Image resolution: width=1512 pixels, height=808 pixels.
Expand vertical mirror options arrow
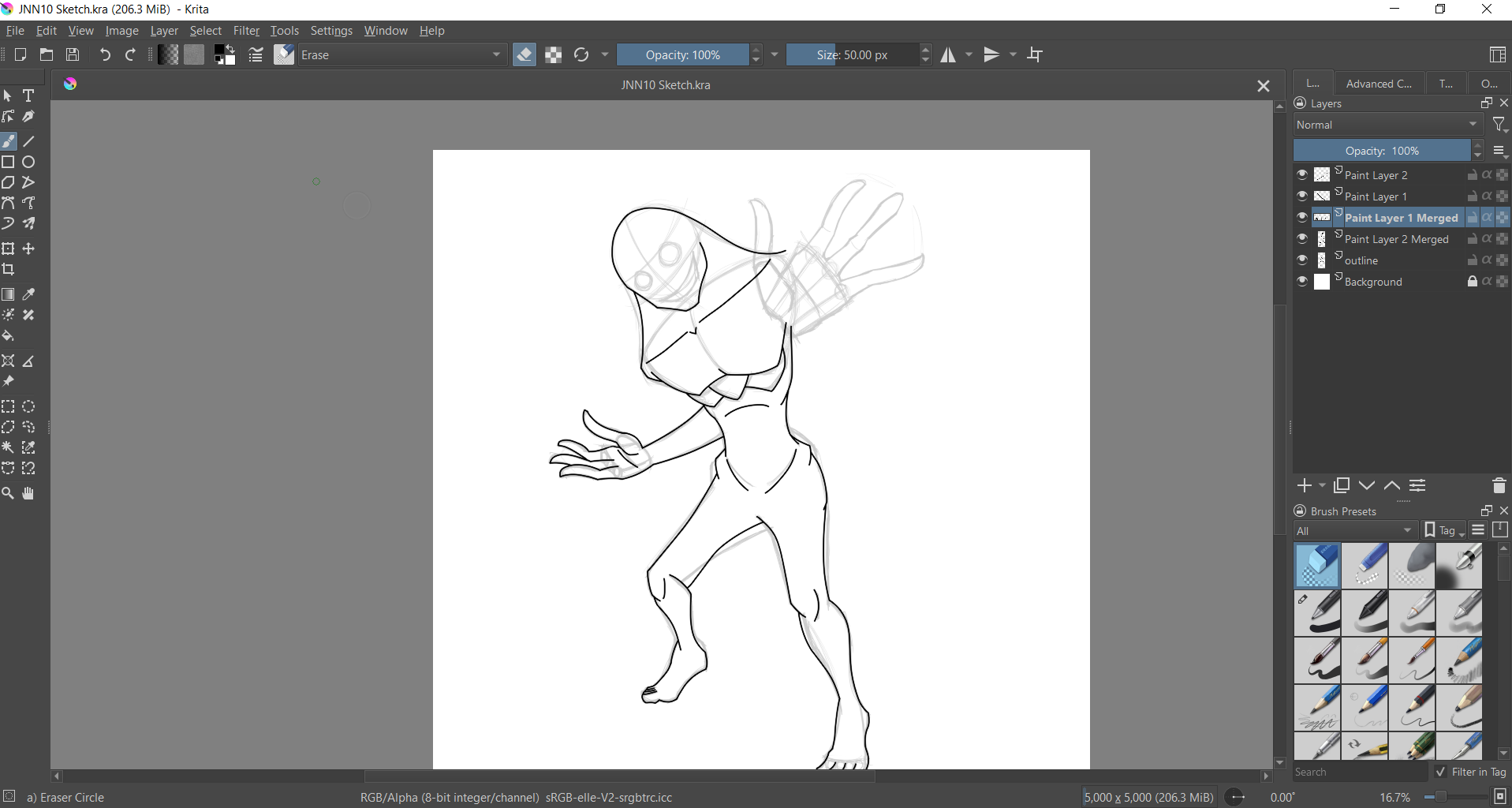(x=1014, y=54)
